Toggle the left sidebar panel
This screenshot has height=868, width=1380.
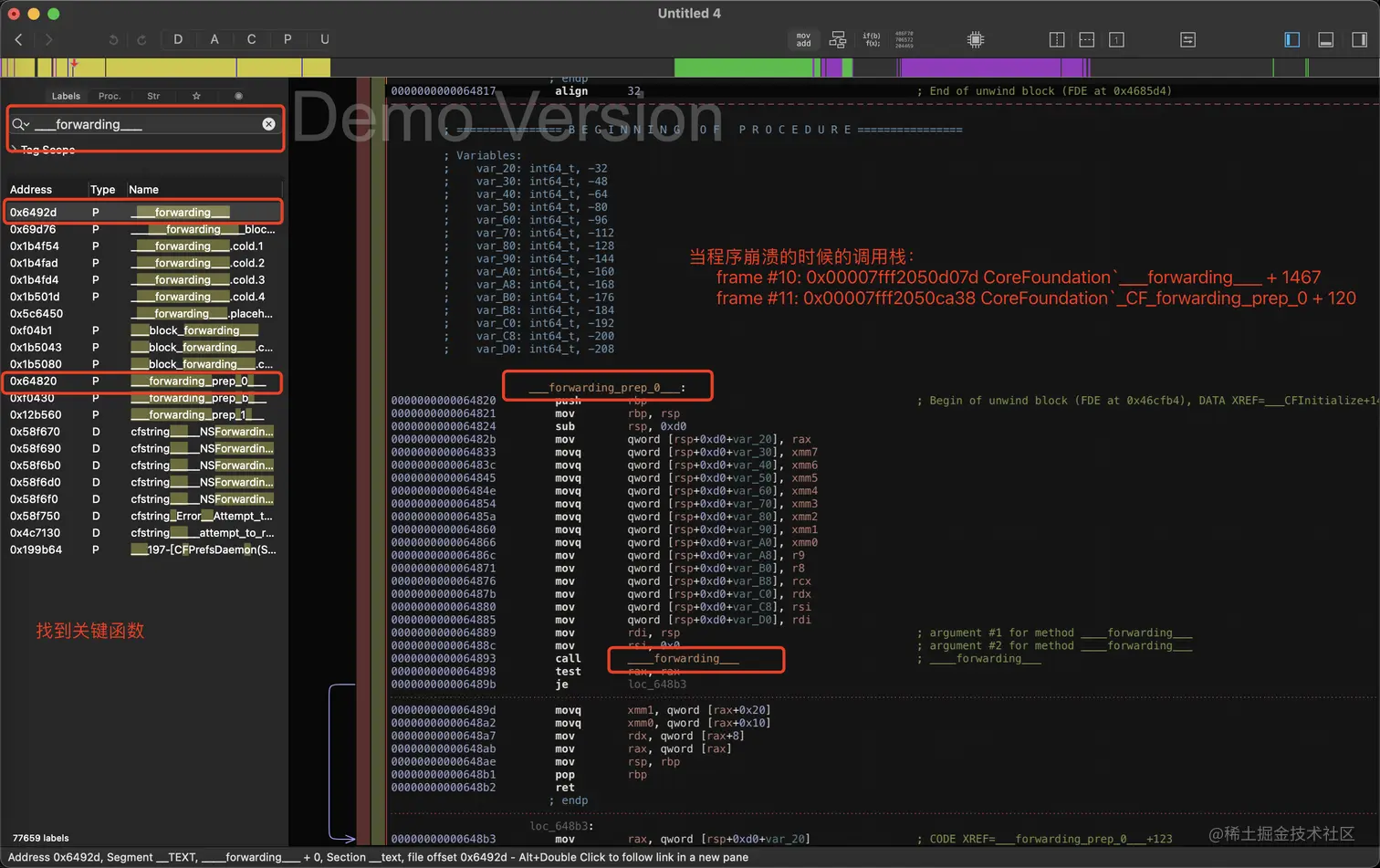tap(1292, 40)
